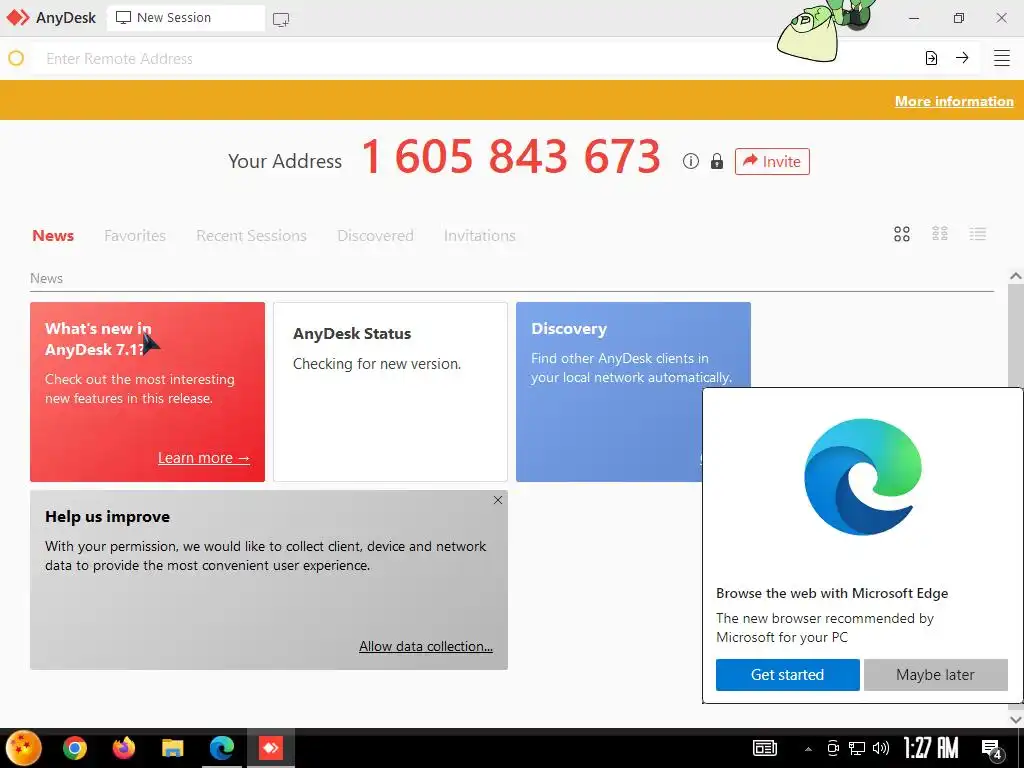Follow the Learn more link
Viewport: 1024px width, 768px height.
coord(204,458)
